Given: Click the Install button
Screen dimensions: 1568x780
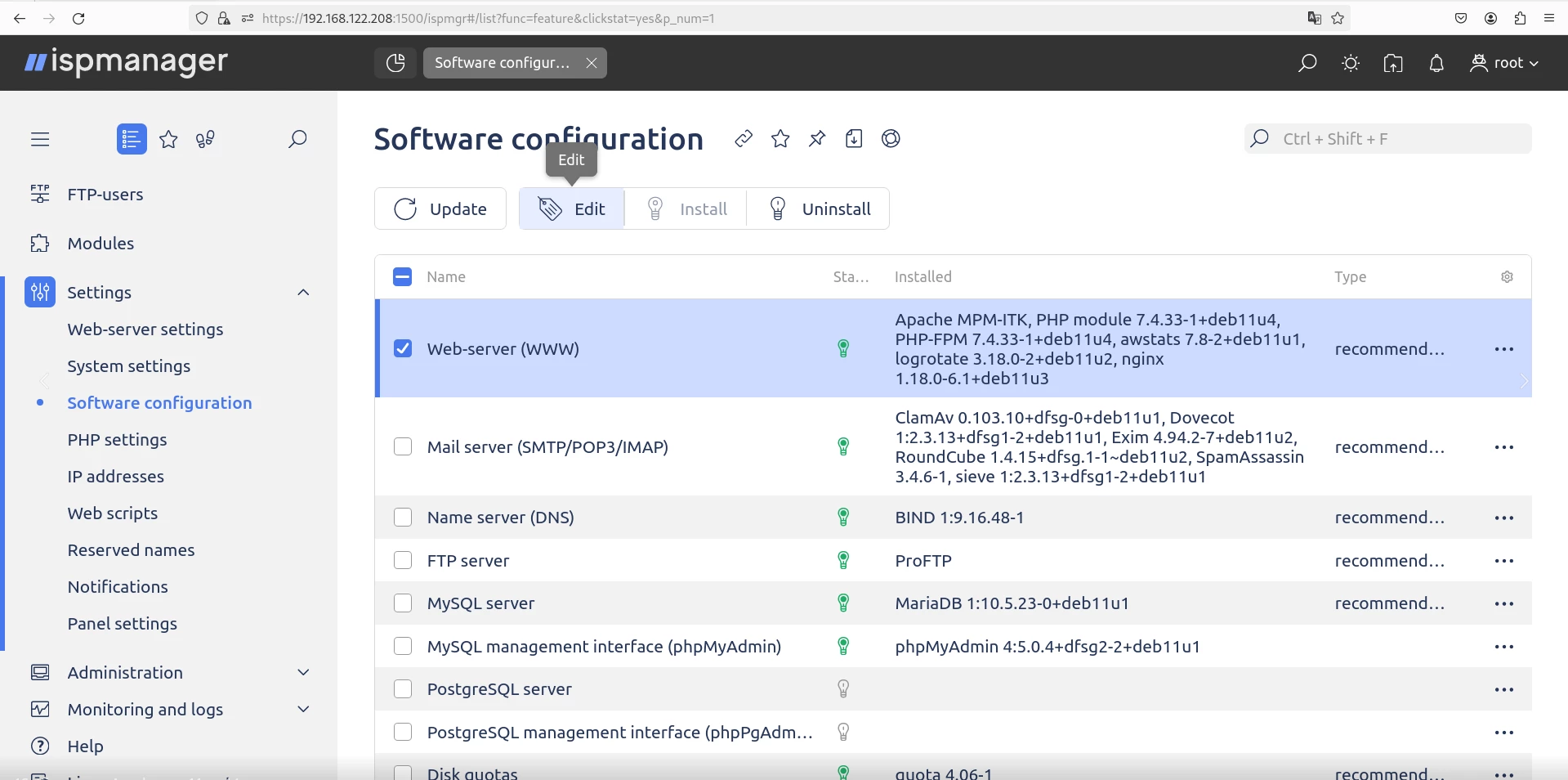Looking at the screenshot, I should 686,209.
